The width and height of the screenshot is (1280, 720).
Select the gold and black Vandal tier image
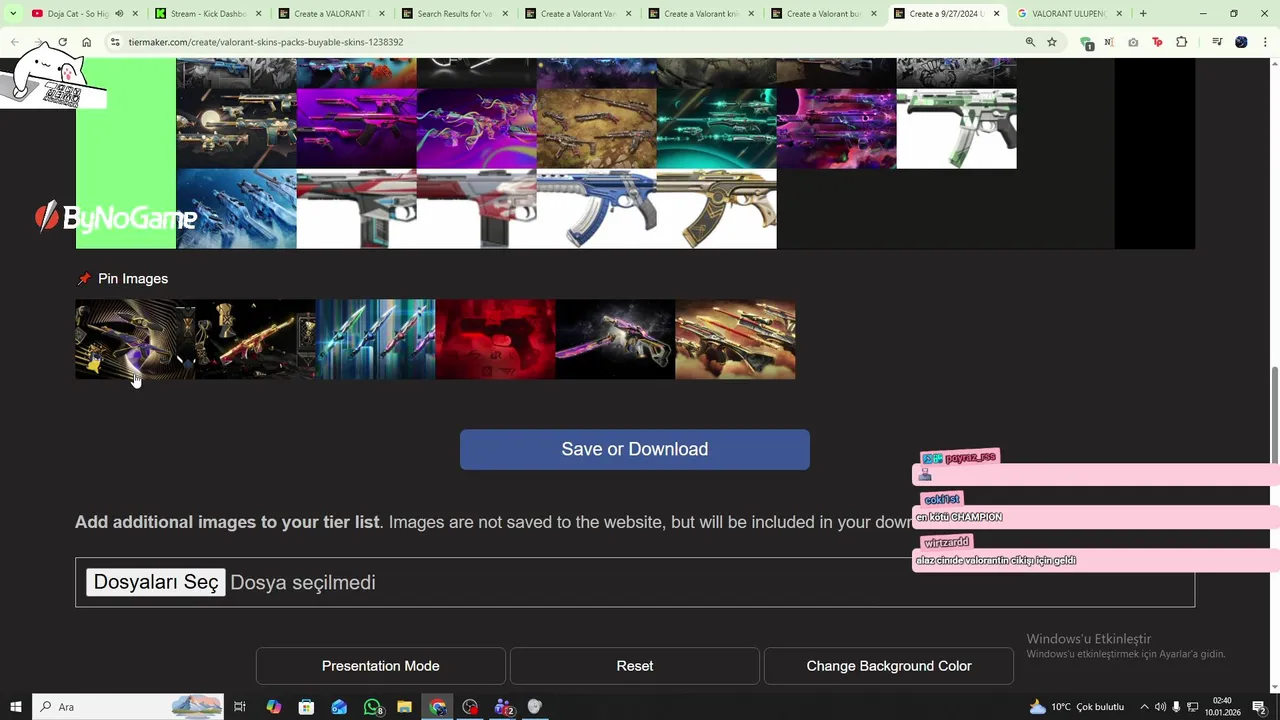pos(717,209)
